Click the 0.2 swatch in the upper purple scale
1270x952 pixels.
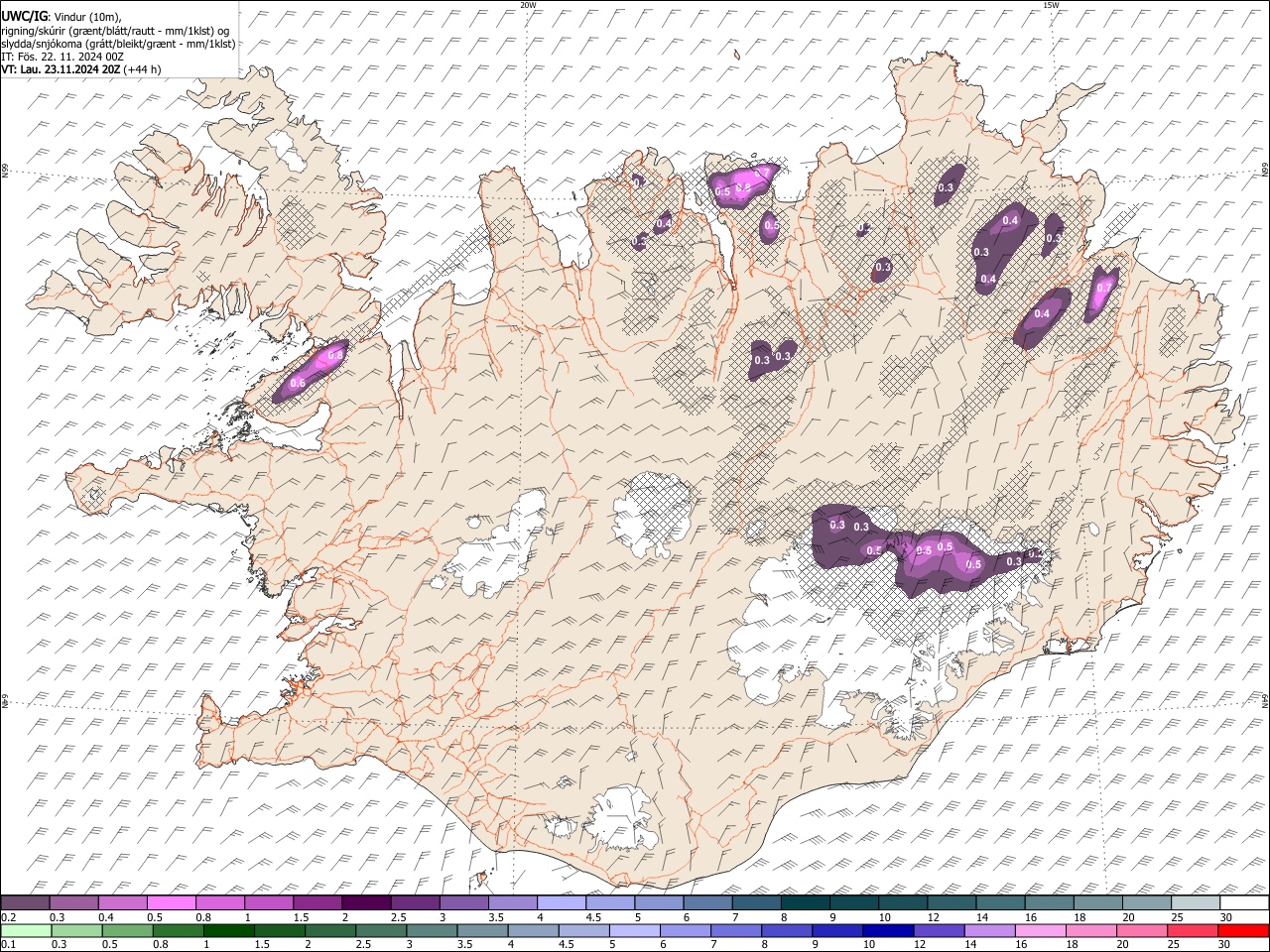(x=26, y=902)
